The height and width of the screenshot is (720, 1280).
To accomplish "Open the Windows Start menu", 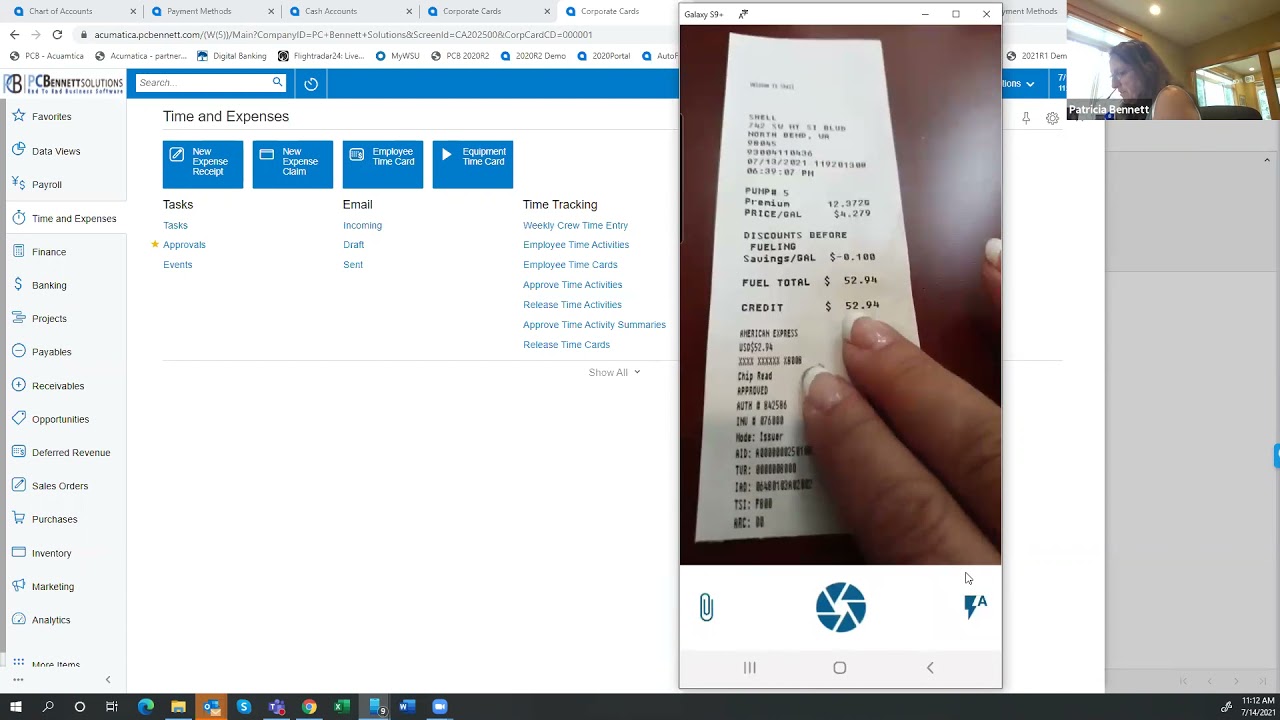I will click(x=16, y=707).
